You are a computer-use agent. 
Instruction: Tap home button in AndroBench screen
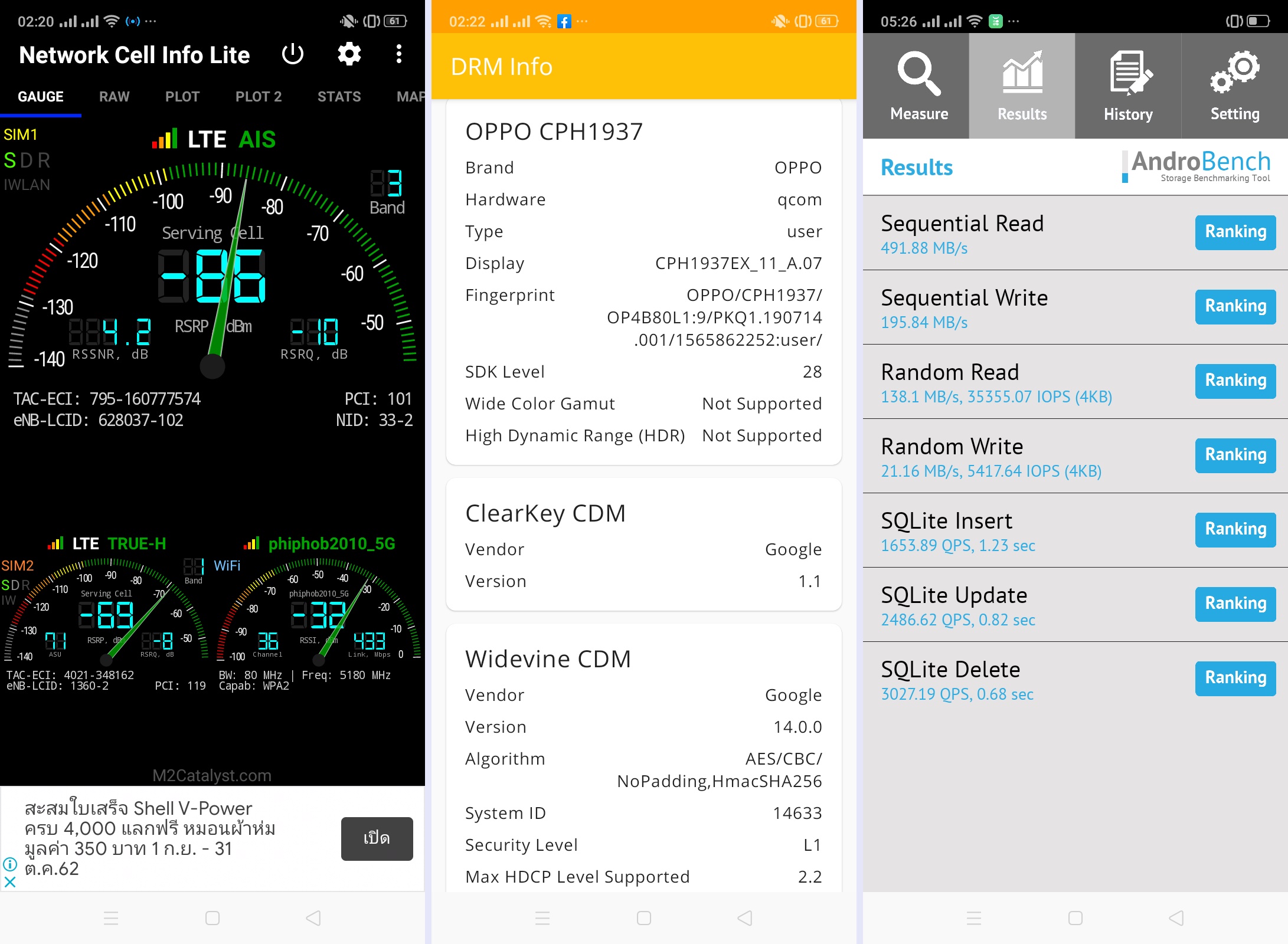(x=1075, y=918)
